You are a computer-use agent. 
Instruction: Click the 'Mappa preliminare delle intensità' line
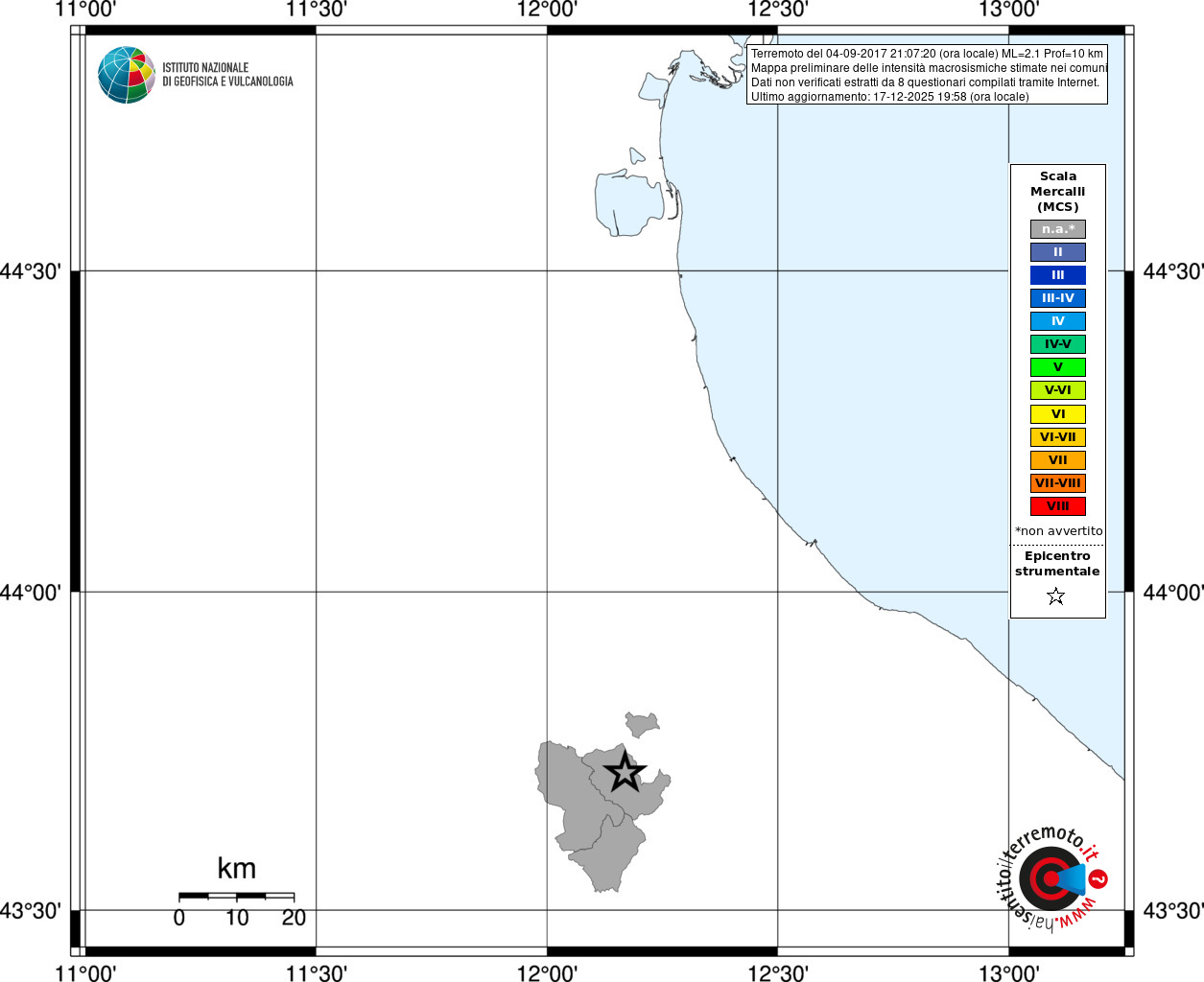tap(929, 68)
